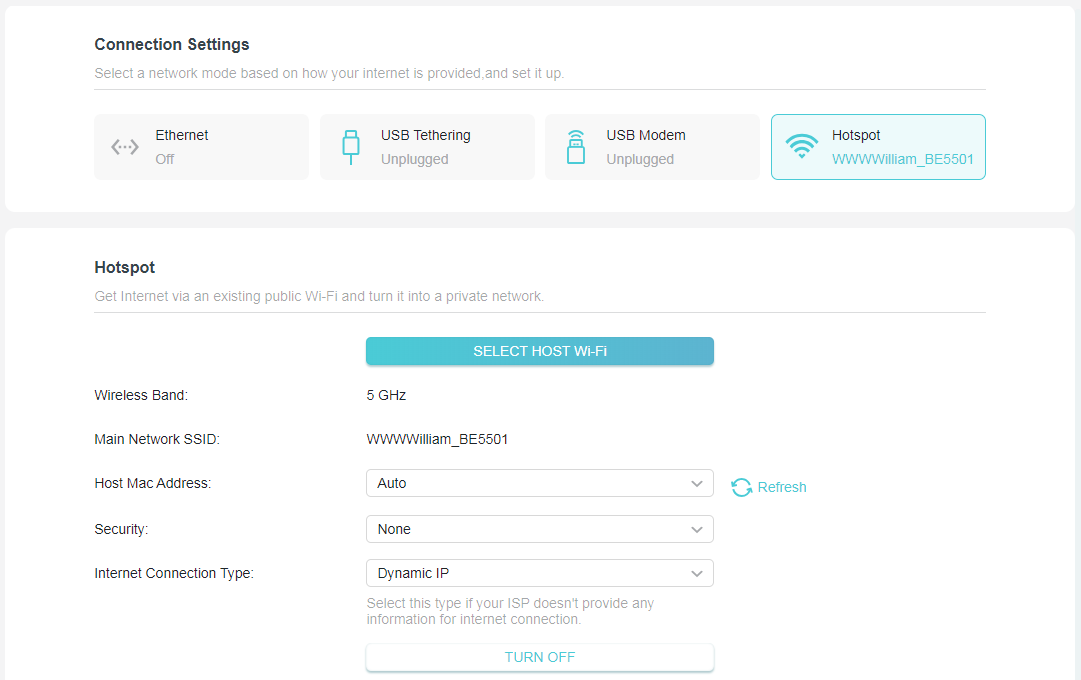
Task: Click the Refresh link text
Action: [782, 487]
